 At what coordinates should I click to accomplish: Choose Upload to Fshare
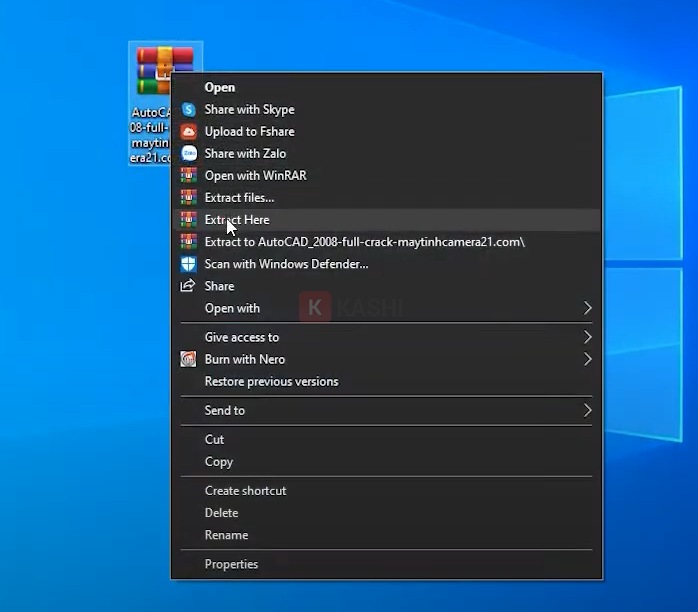click(386, 132)
